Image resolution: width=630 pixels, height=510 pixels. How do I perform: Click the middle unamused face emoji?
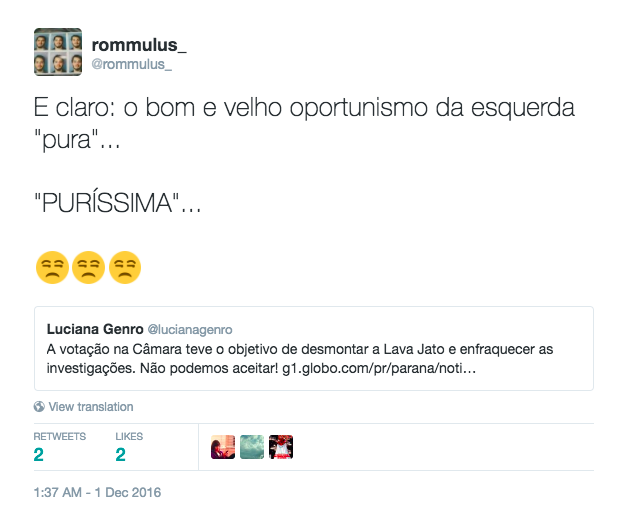[x=88, y=267]
